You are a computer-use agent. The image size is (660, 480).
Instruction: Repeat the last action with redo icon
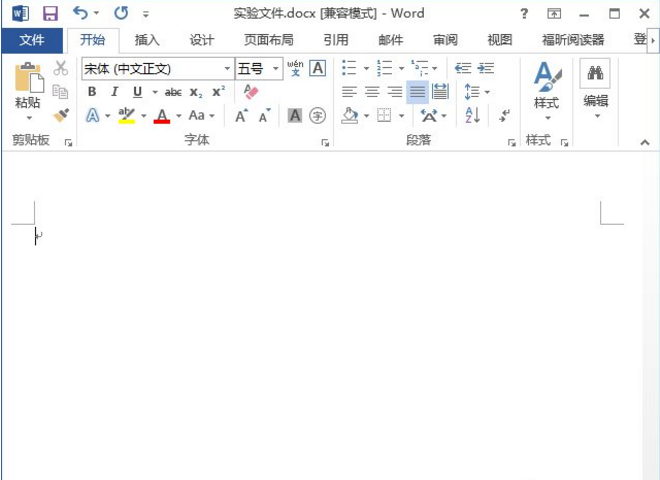121,13
